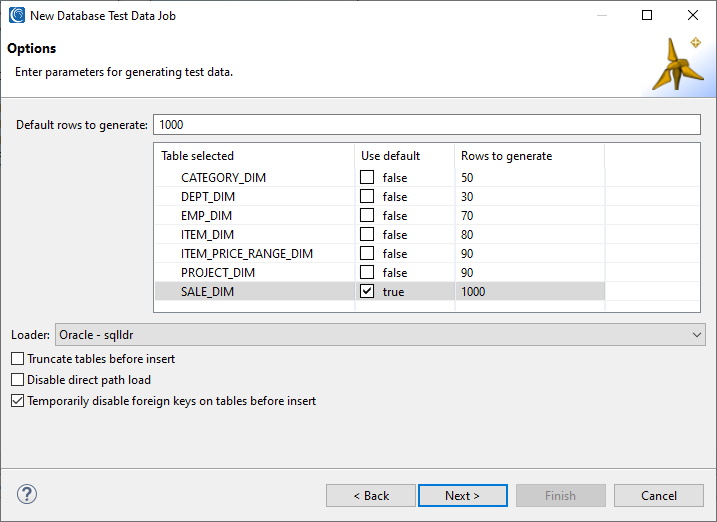Cancel the test data job wizard

[658, 495]
